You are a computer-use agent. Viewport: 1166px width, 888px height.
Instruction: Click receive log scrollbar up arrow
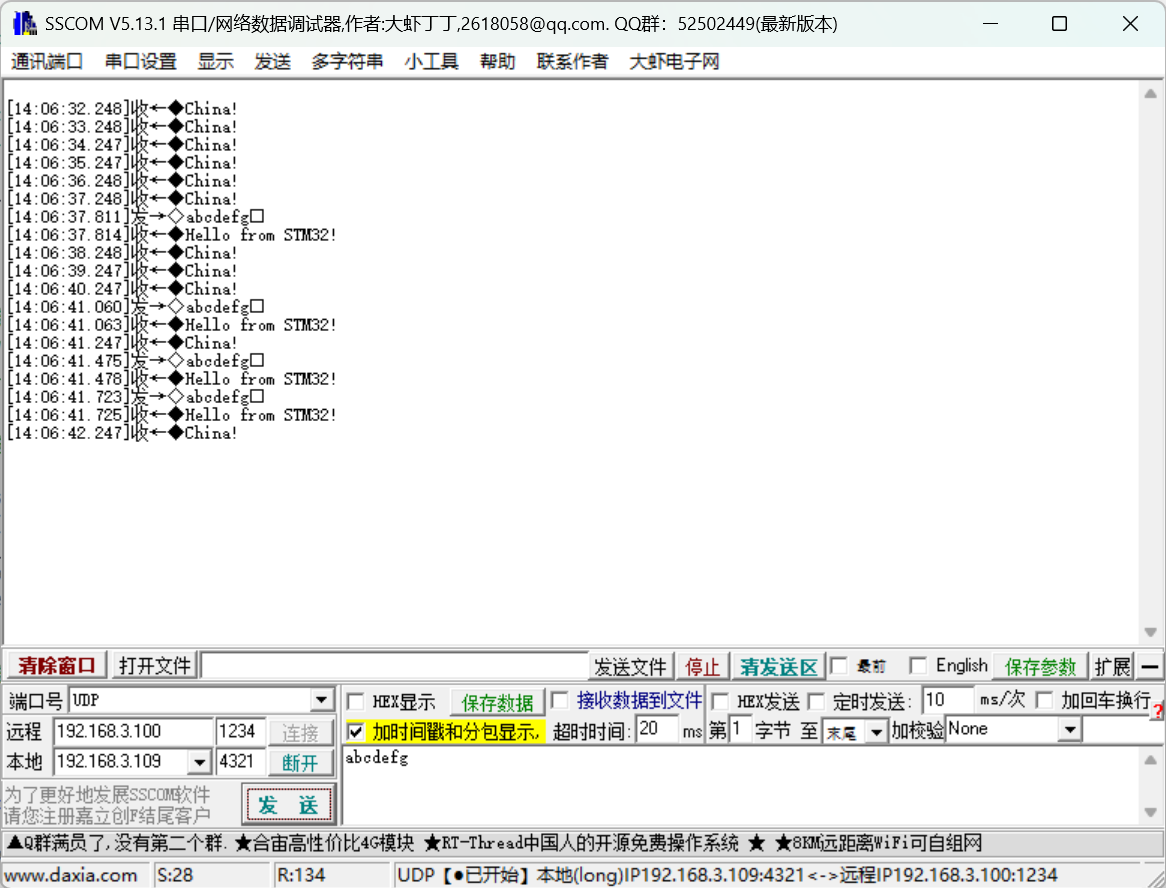(1150, 94)
